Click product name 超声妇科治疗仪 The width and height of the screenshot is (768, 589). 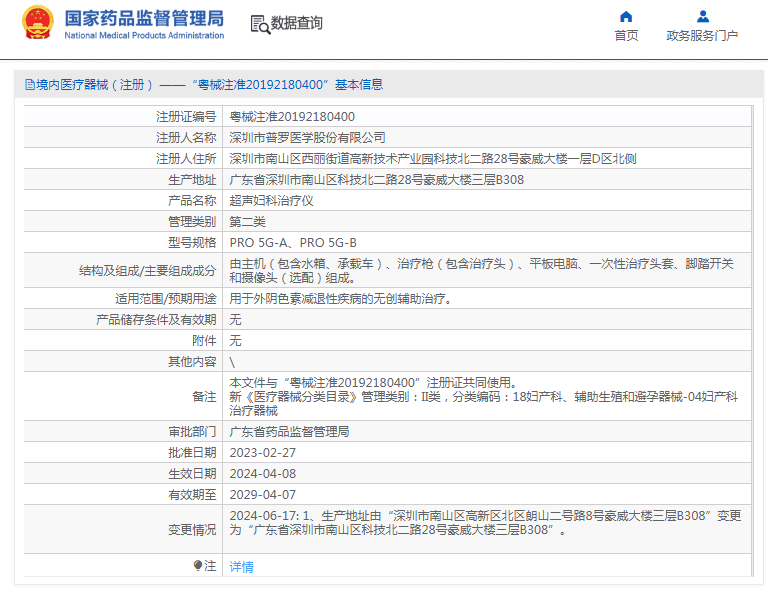271,201
